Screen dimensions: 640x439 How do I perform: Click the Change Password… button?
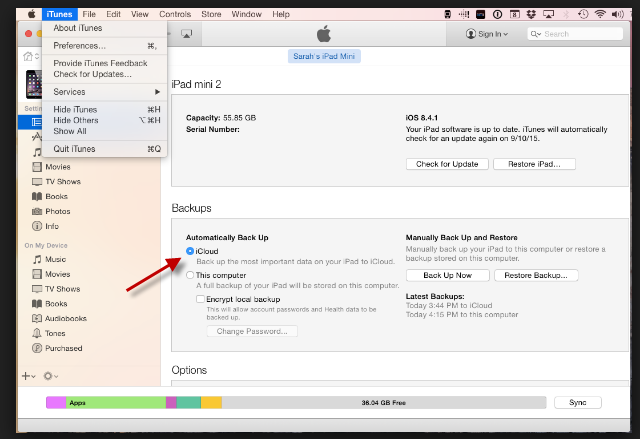tap(252, 331)
